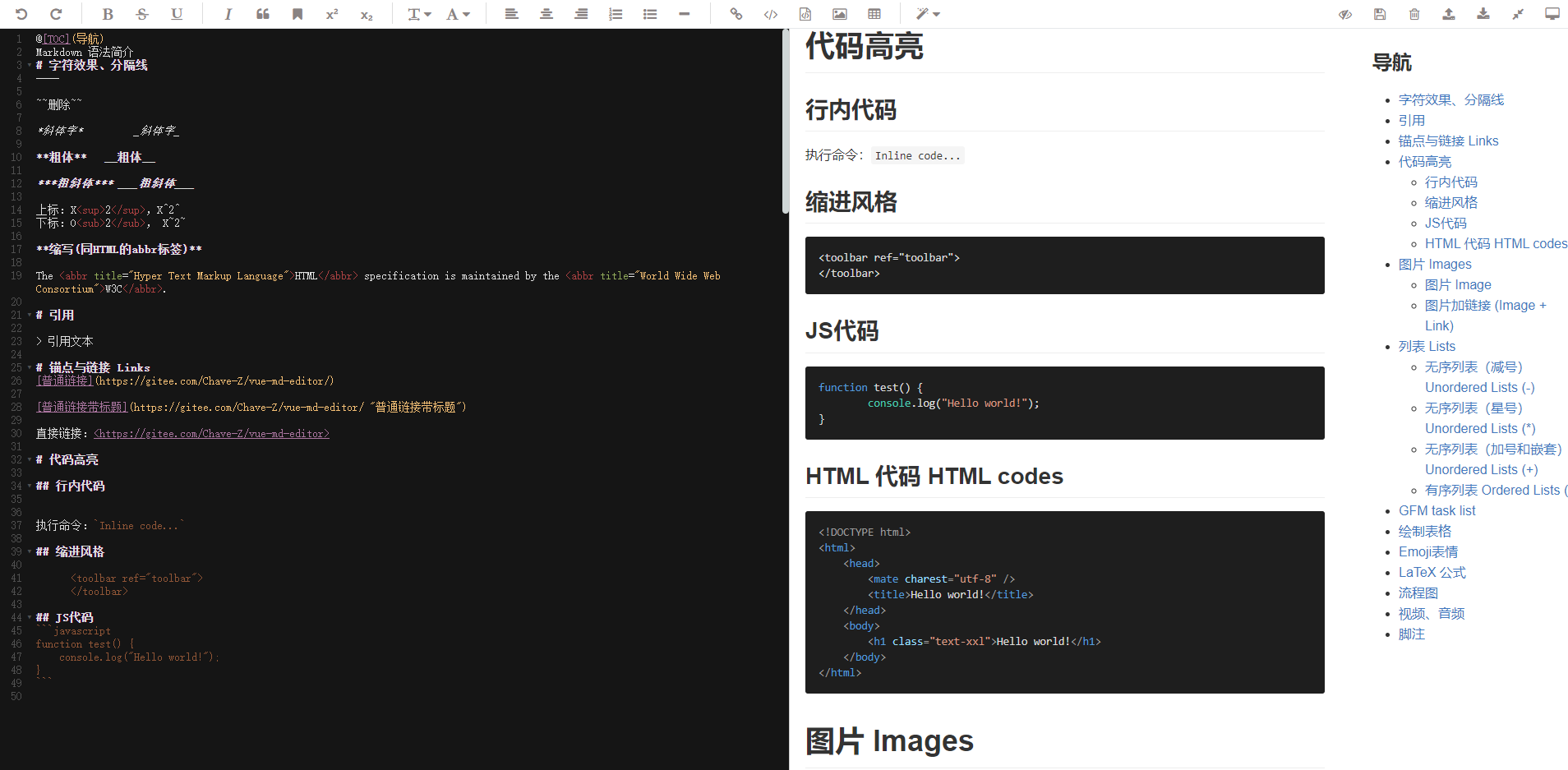This screenshot has width=1568, height=770.
Task: Apply underline formatting with U icon
Action: coord(177,14)
